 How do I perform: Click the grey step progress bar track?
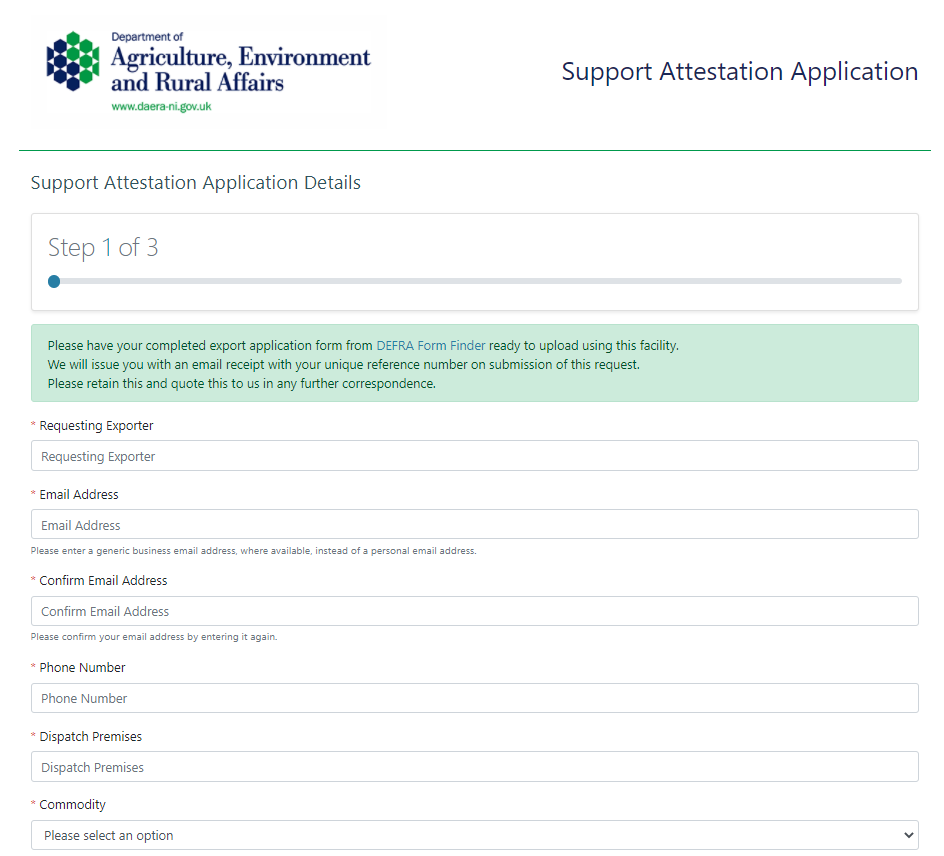pyautogui.click(x=480, y=281)
